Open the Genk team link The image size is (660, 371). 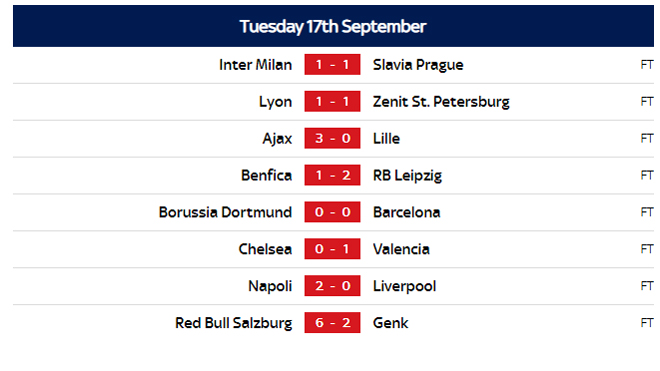tap(391, 323)
